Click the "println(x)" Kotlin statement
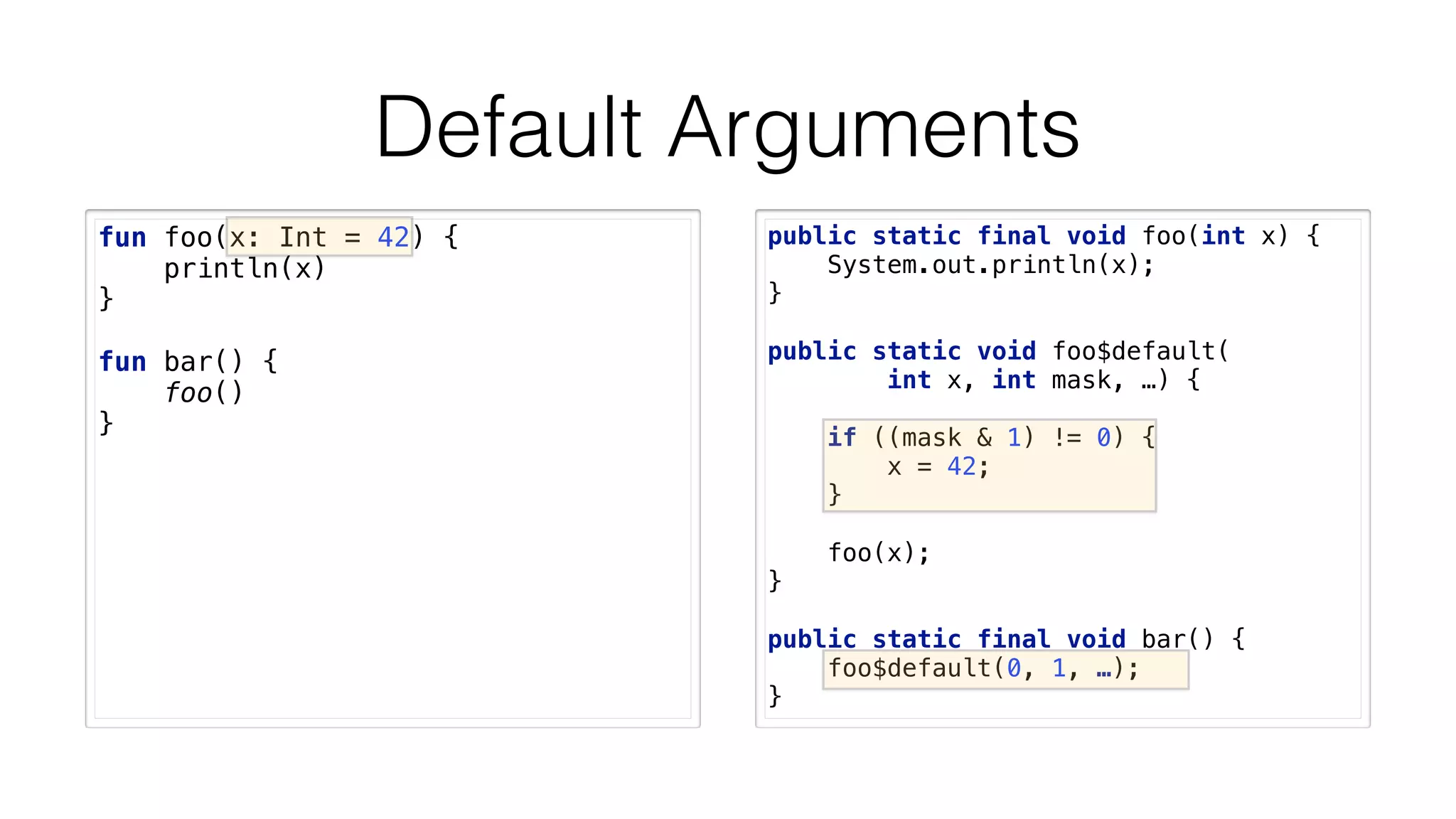Screen dimensions: 1456x819 tap(245, 268)
